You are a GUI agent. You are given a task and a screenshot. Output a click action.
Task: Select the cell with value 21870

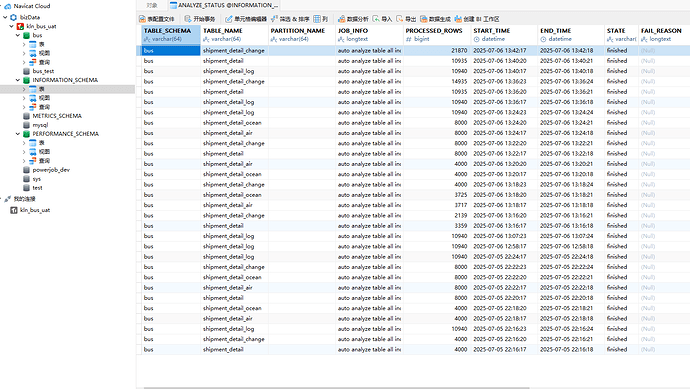coord(437,51)
